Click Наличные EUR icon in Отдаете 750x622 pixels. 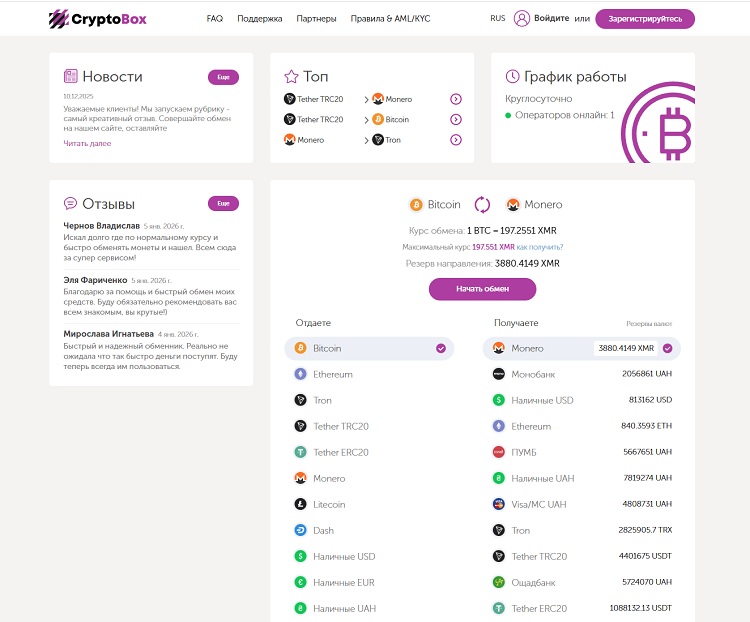tap(300, 582)
